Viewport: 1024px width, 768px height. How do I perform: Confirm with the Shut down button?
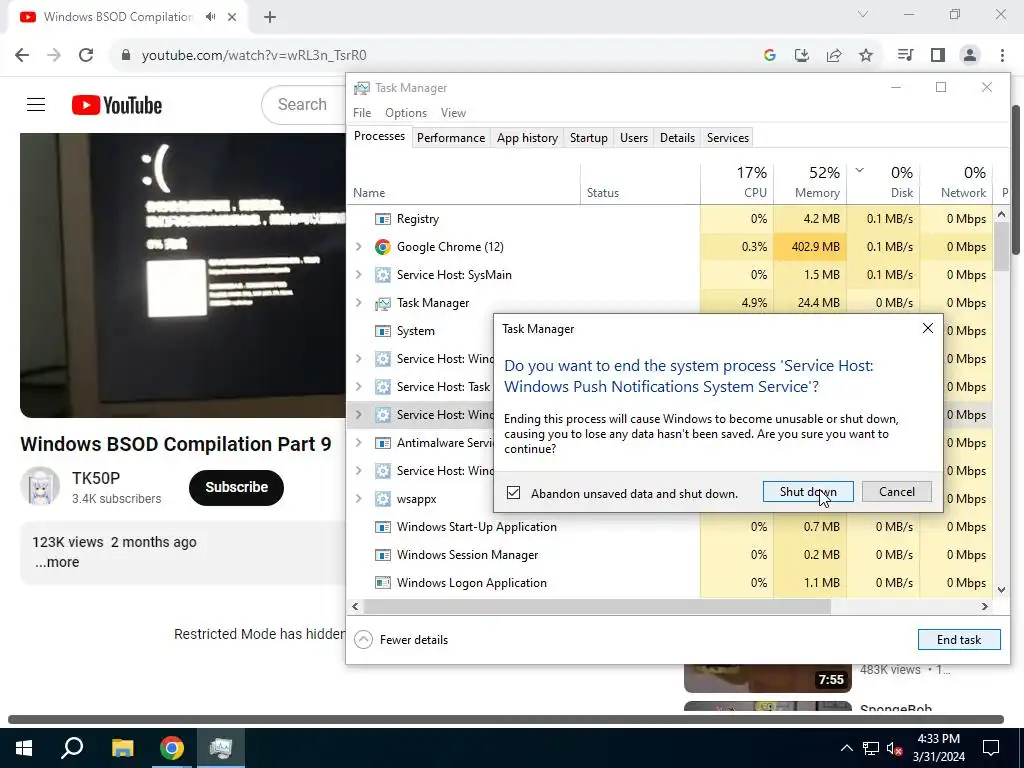(x=808, y=492)
